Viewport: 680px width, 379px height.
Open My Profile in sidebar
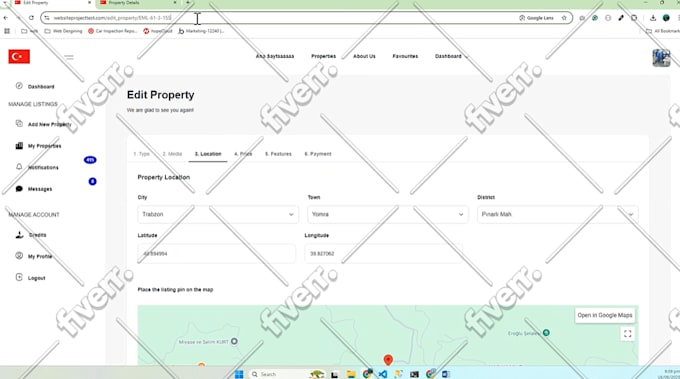[x=40, y=256]
